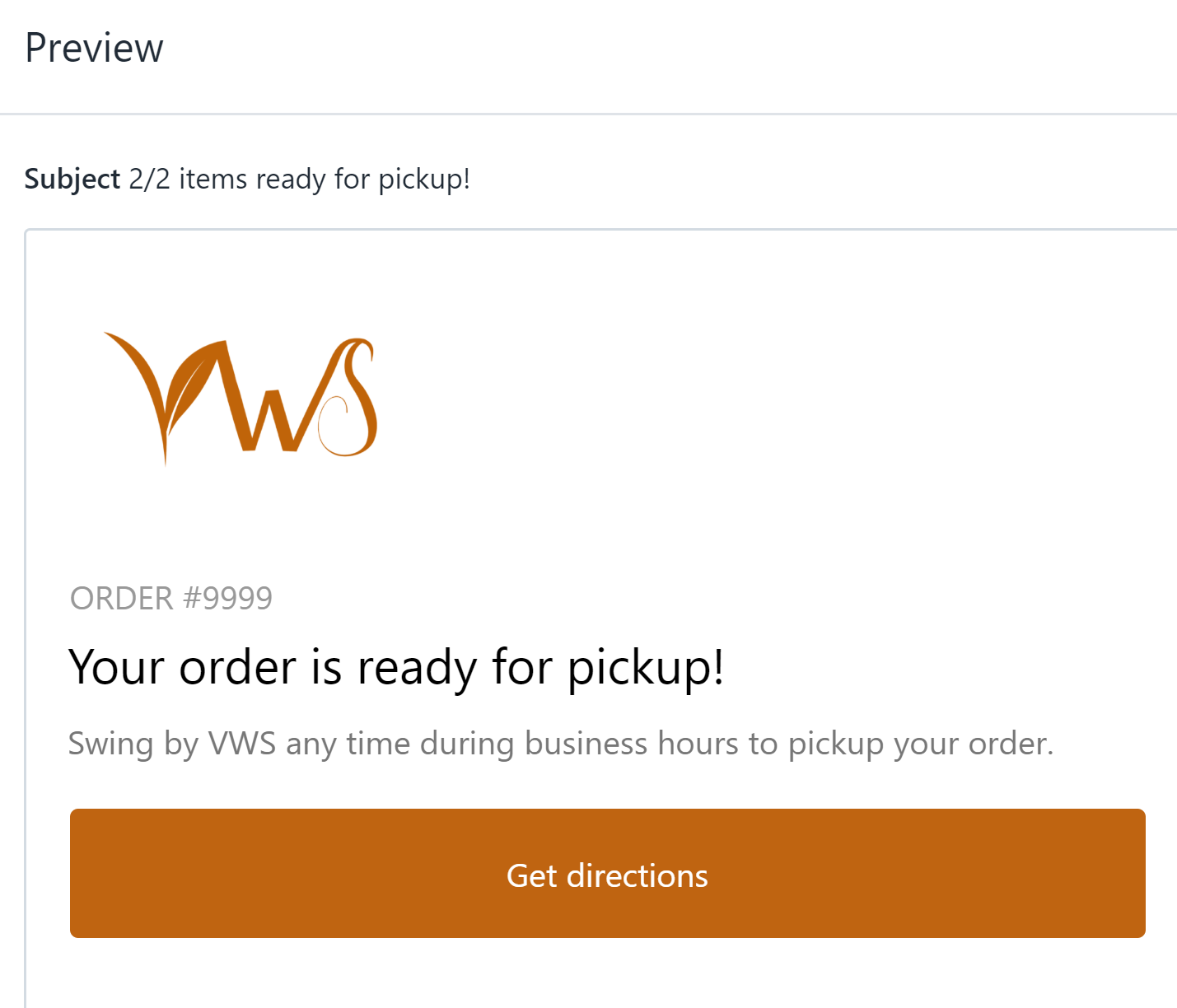
Task: Click the #9999 order number
Action: coord(227,599)
